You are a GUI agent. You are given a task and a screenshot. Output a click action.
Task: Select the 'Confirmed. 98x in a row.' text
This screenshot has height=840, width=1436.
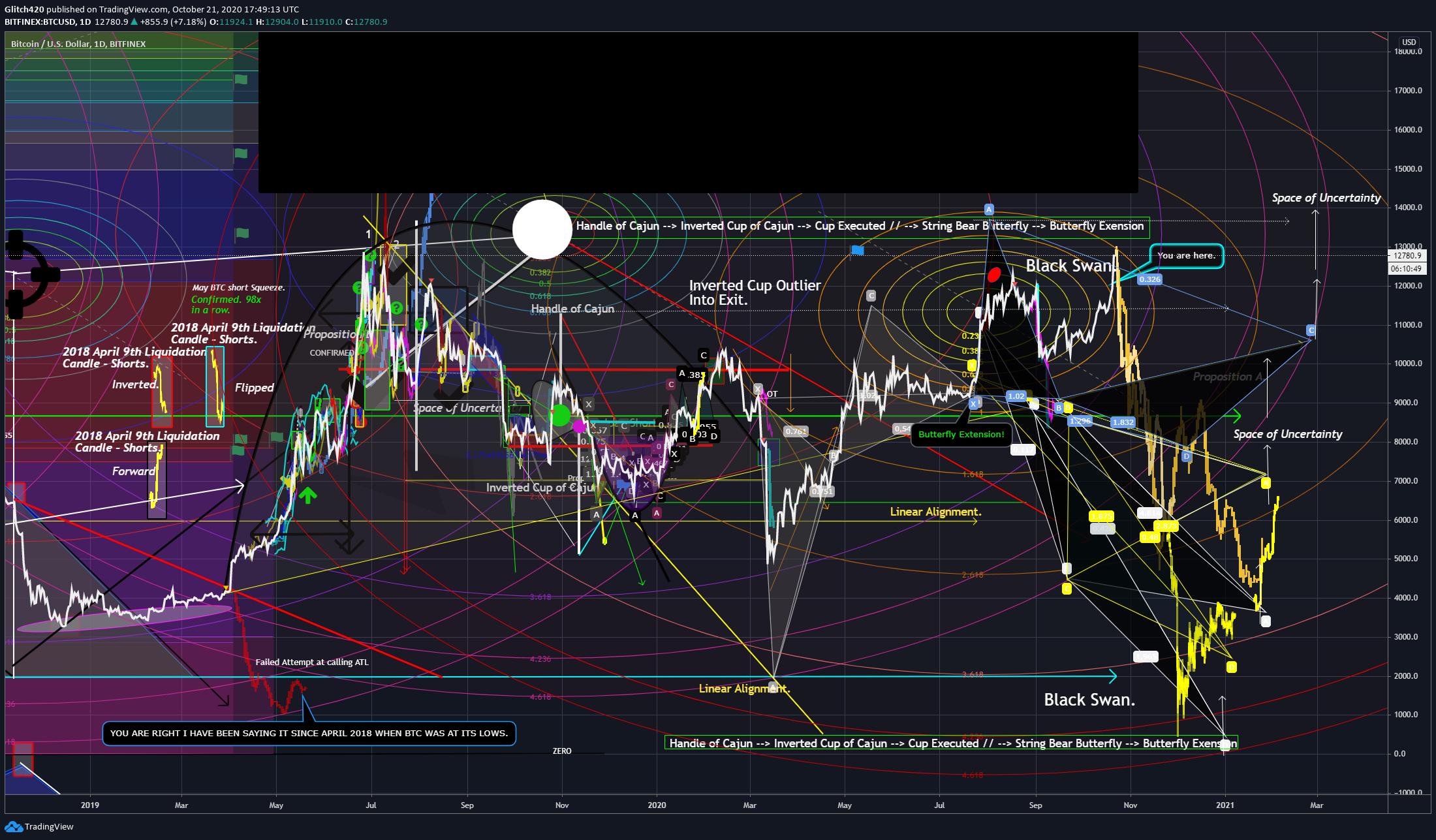[x=226, y=304]
